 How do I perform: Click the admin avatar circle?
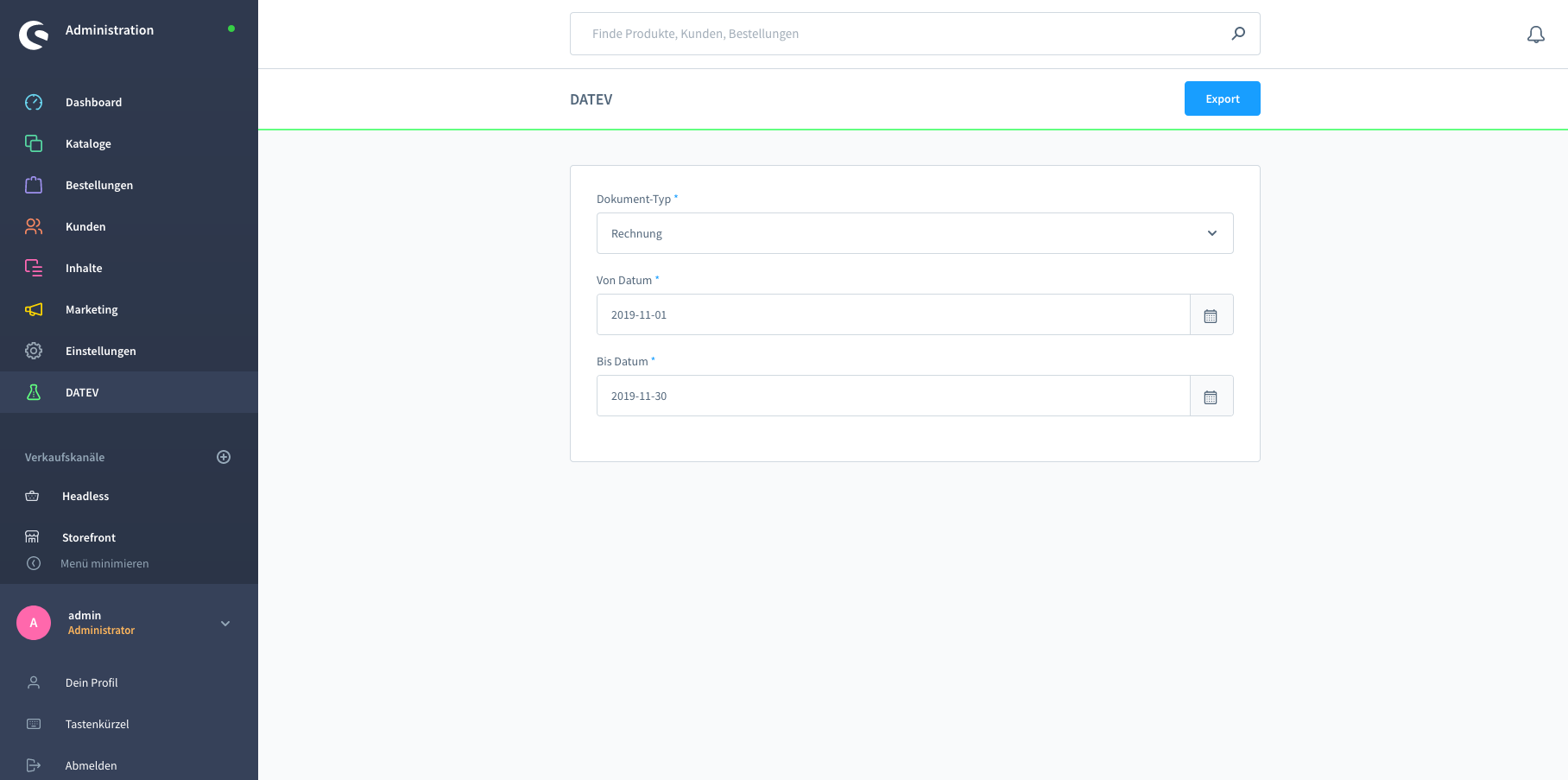34,623
